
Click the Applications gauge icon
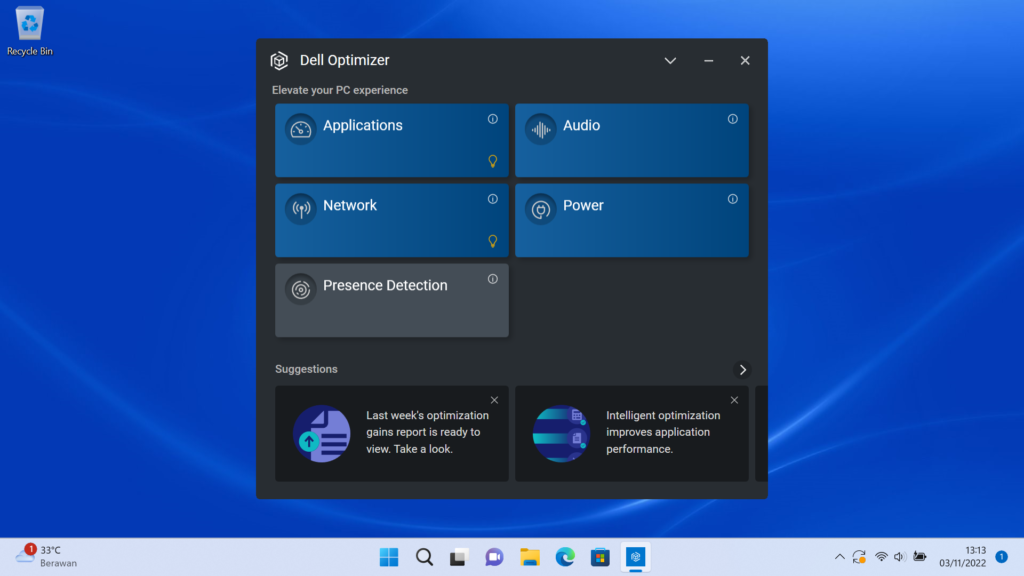(300, 129)
